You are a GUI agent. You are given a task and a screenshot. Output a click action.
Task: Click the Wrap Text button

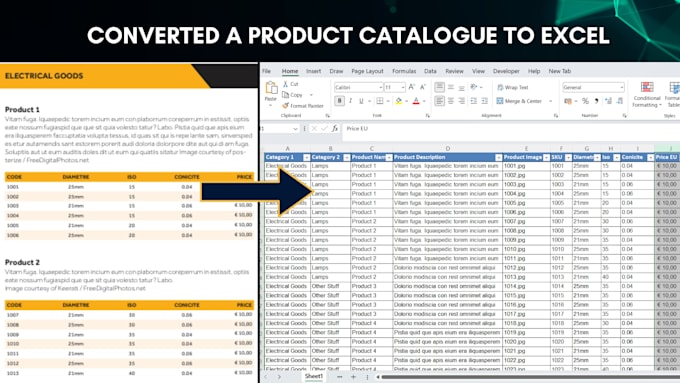click(513, 87)
